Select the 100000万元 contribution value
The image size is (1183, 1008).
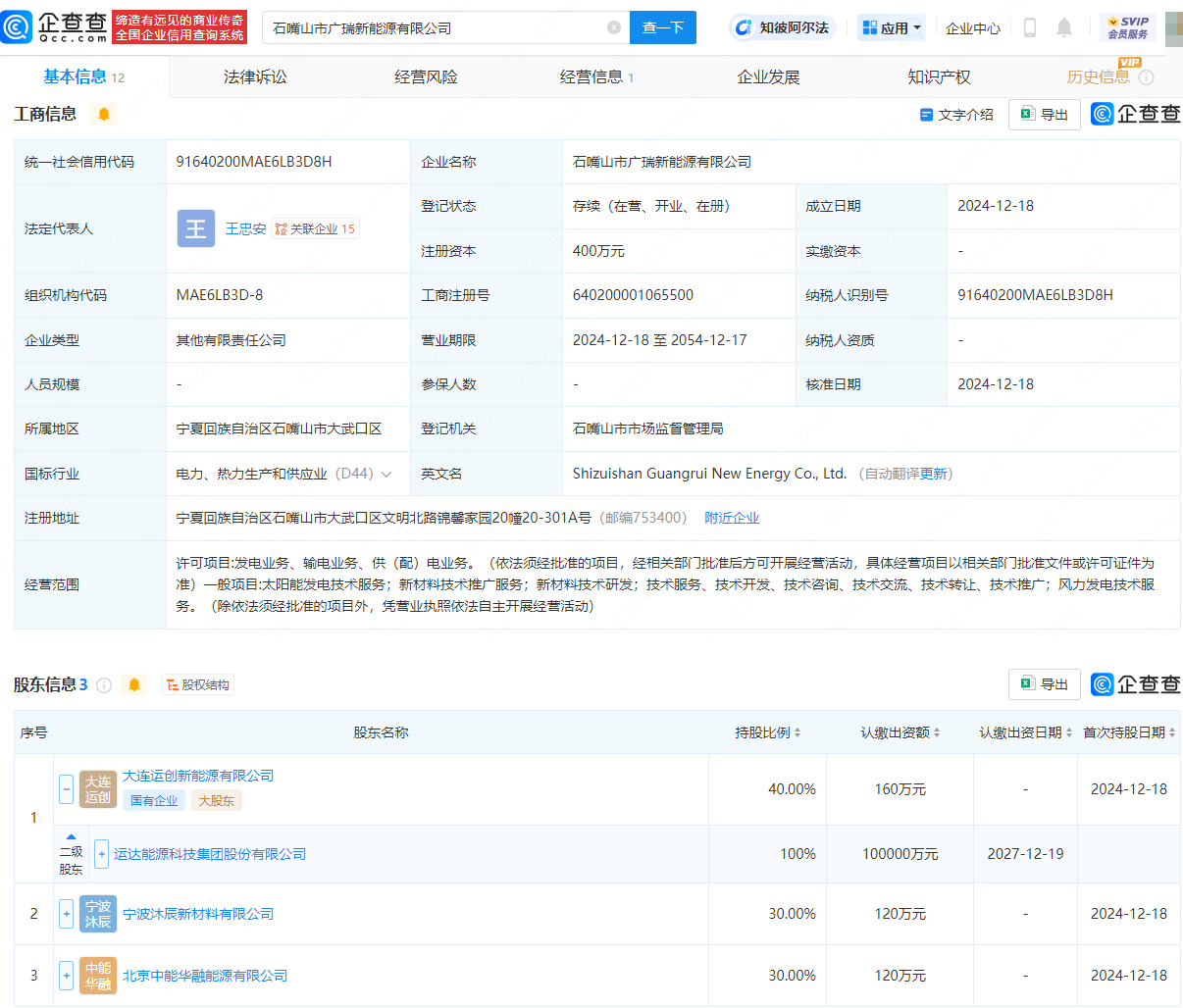coord(900,854)
